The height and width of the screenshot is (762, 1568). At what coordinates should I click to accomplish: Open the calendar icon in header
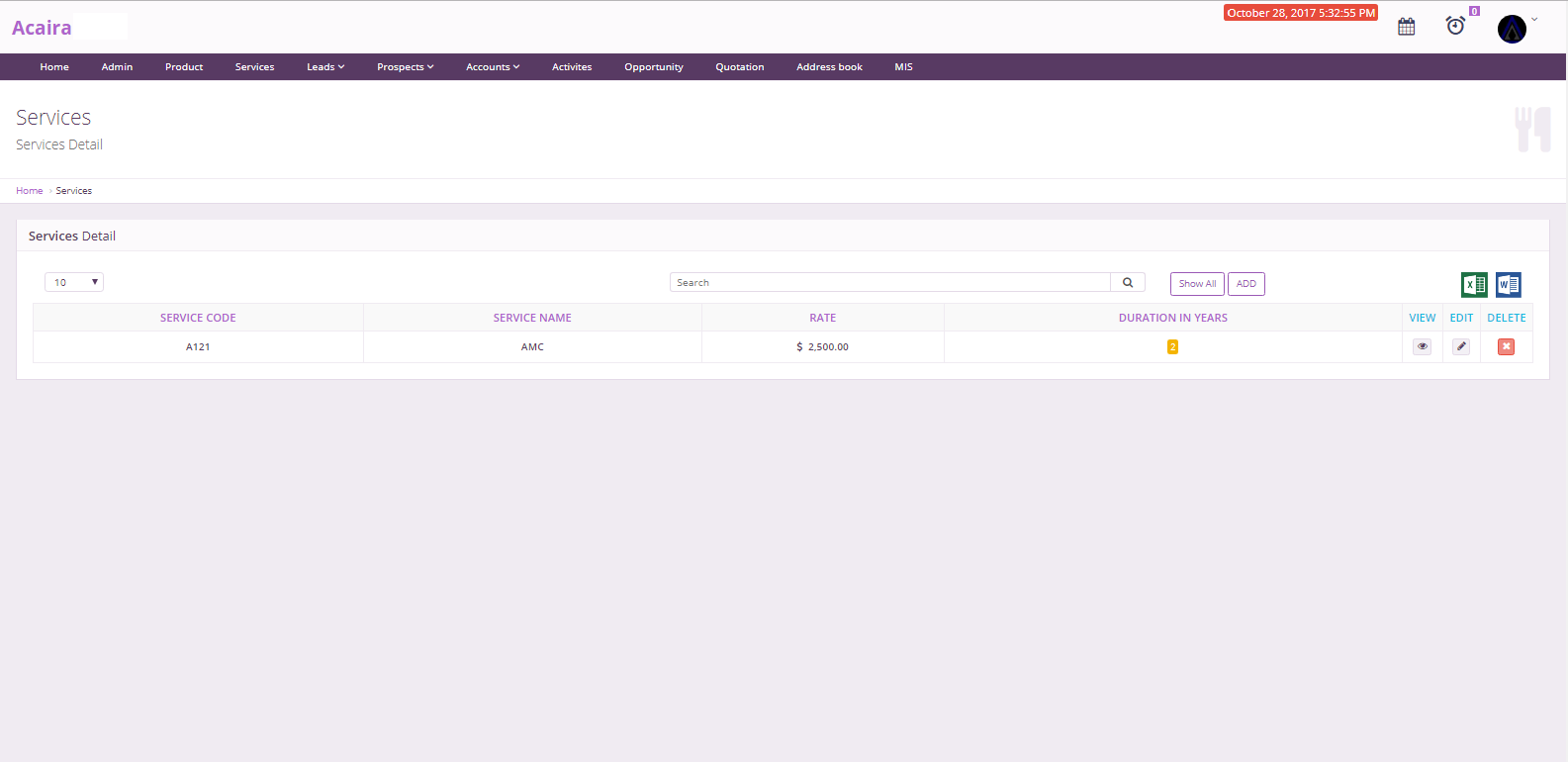tap(1406, 27)
